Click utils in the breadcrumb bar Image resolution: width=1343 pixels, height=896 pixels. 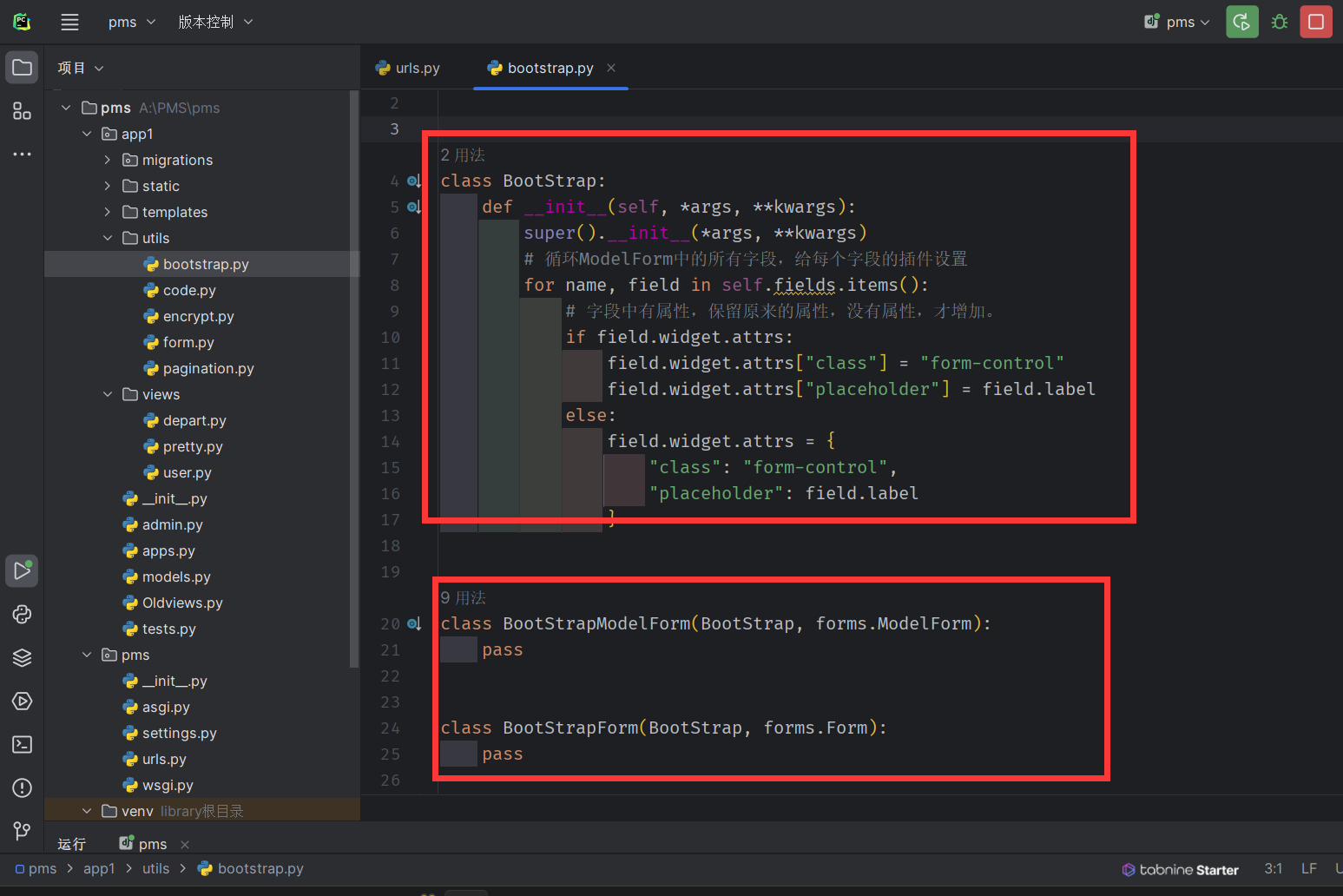(x=156, y=869)
